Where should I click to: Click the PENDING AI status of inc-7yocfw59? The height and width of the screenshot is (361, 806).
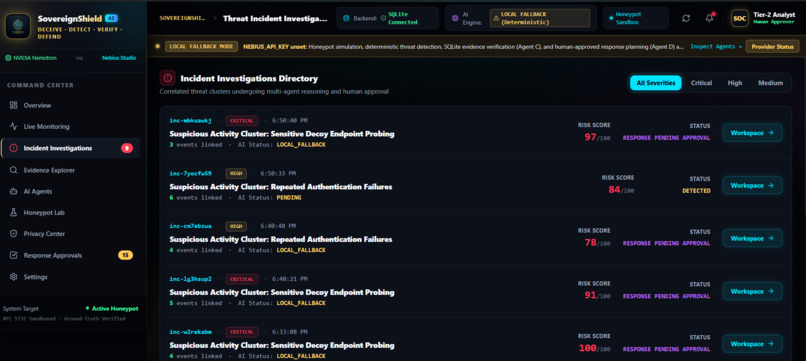point(289,197)
